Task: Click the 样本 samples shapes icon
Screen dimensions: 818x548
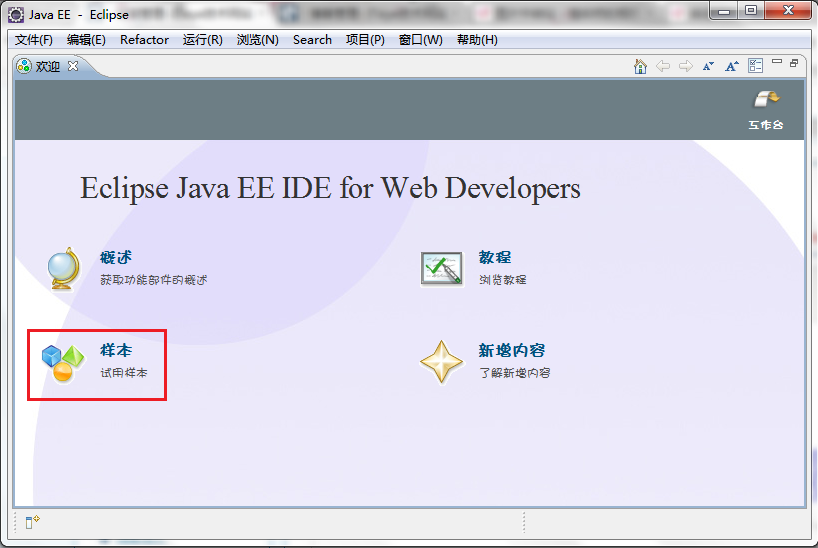Action: click(x=63, y=363)
